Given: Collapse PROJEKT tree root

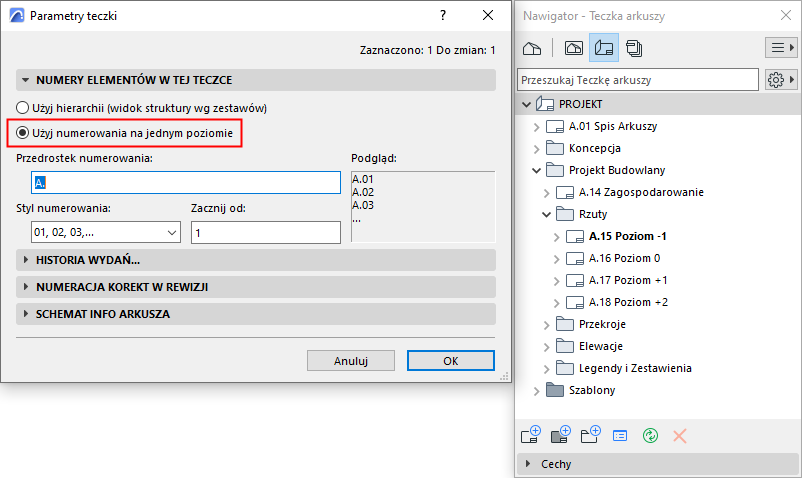Looking at the screenshot, I should pos(526,104).
